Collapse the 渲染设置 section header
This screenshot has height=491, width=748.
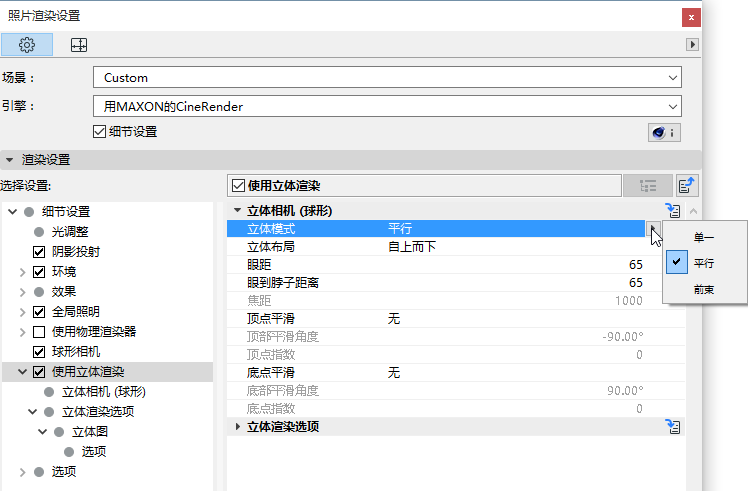click(10, 160)
